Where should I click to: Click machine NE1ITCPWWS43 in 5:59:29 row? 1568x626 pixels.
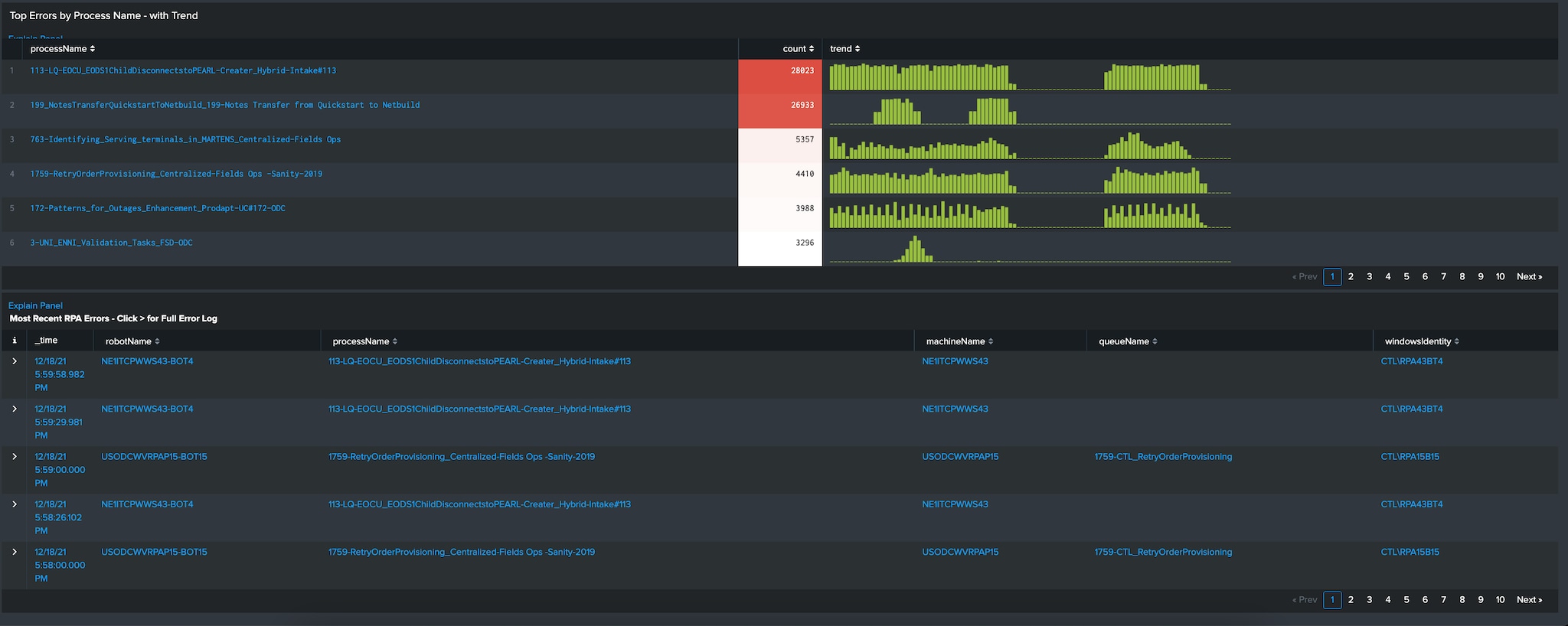(955, 409)
